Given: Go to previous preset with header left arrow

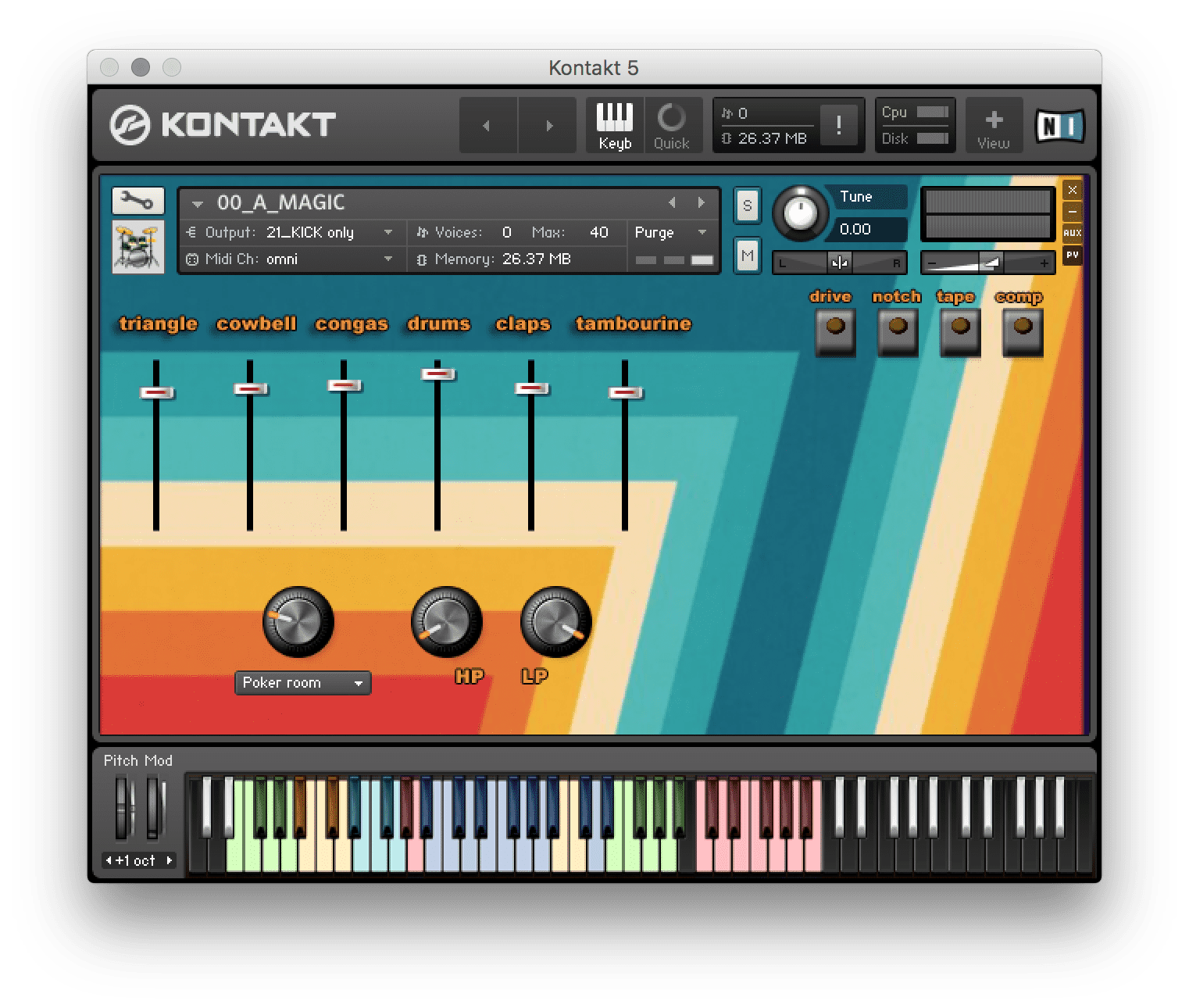Looking at the screenshot, I should click(x=487, y=125).
